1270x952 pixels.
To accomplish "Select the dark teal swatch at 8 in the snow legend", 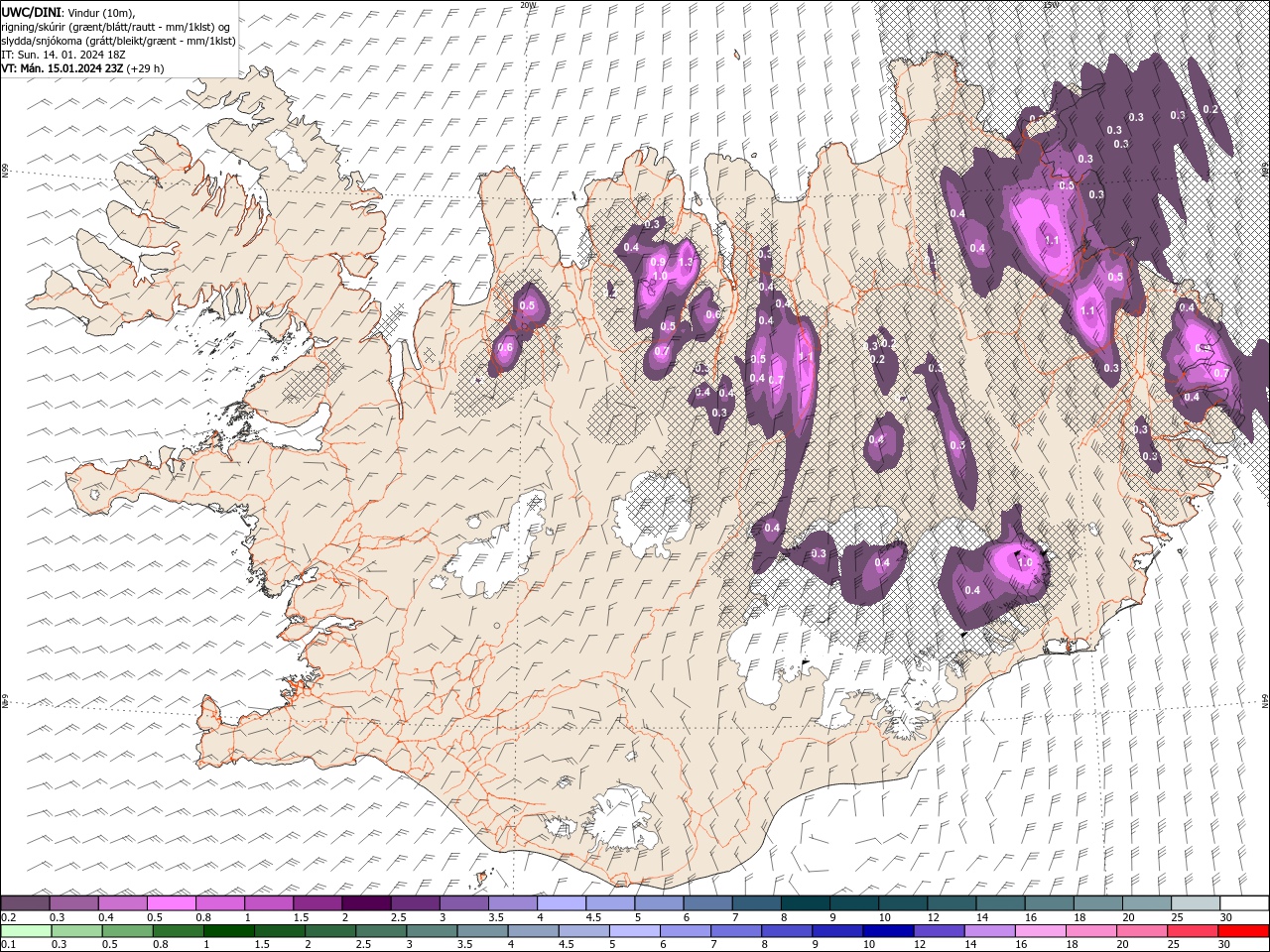I will (806, 903).
